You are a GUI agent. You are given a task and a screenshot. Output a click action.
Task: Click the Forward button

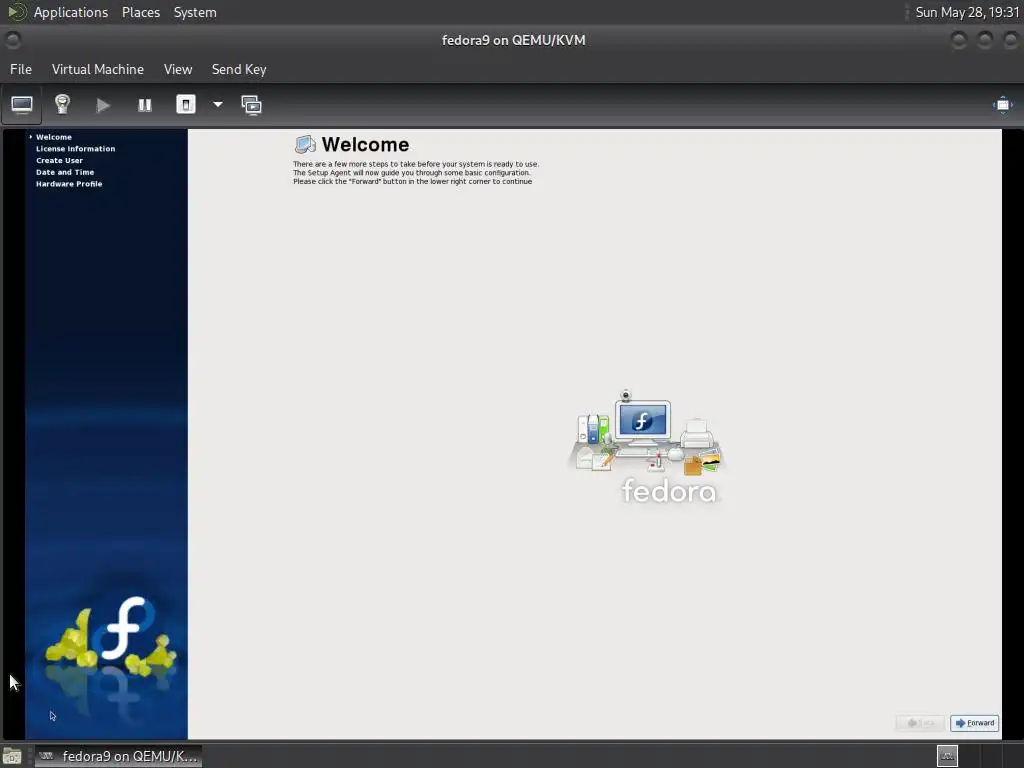point(974,723)
